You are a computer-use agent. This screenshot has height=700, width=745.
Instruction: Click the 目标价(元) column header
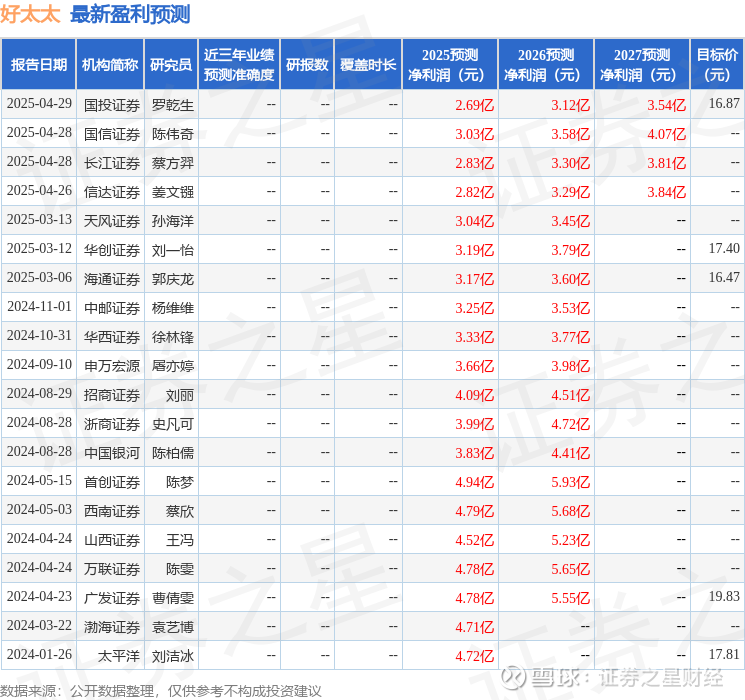coord(717,65)
